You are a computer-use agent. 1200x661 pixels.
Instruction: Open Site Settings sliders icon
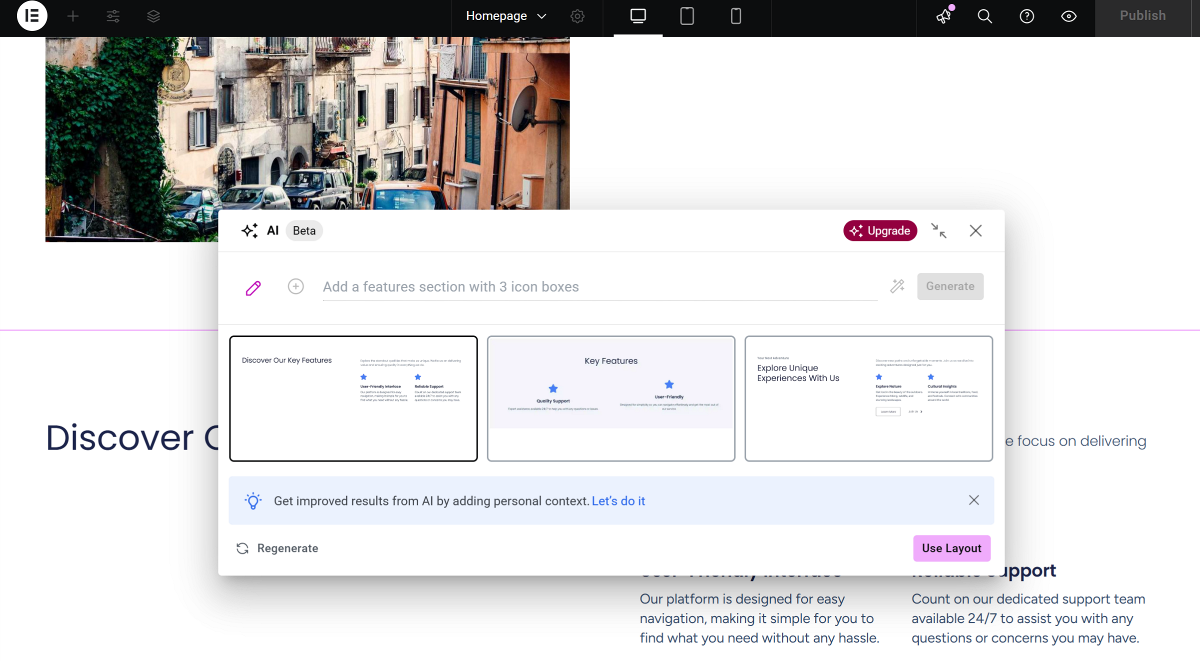coord(113,16)
